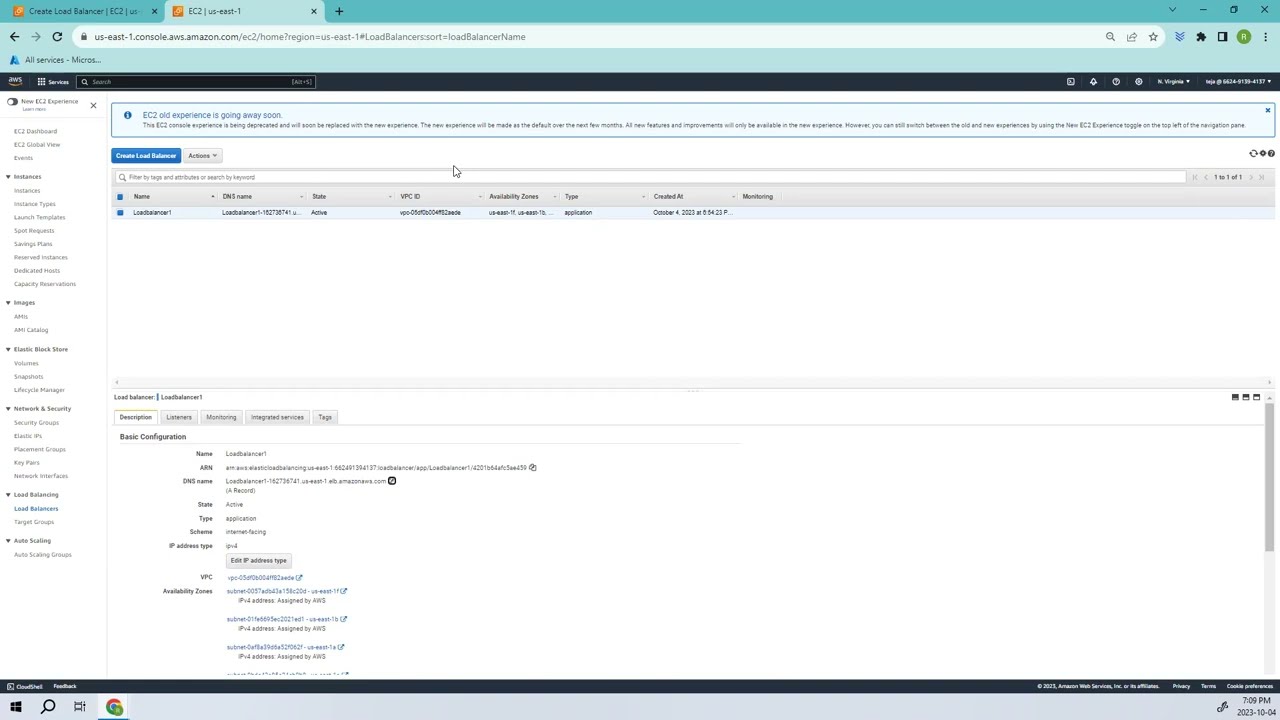Open Windows Start menu
This screenshot has width=1280, height=720.
[15, 707]
